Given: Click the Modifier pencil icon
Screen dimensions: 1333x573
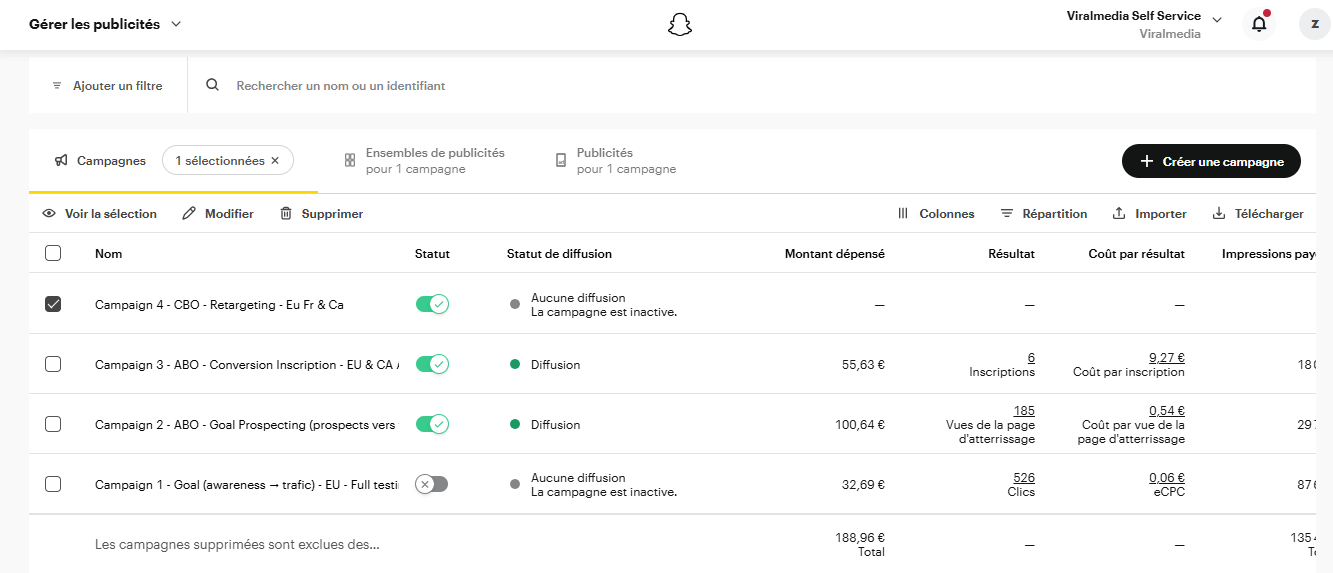Looking at the screenshot, I should (x=189, y=214).
